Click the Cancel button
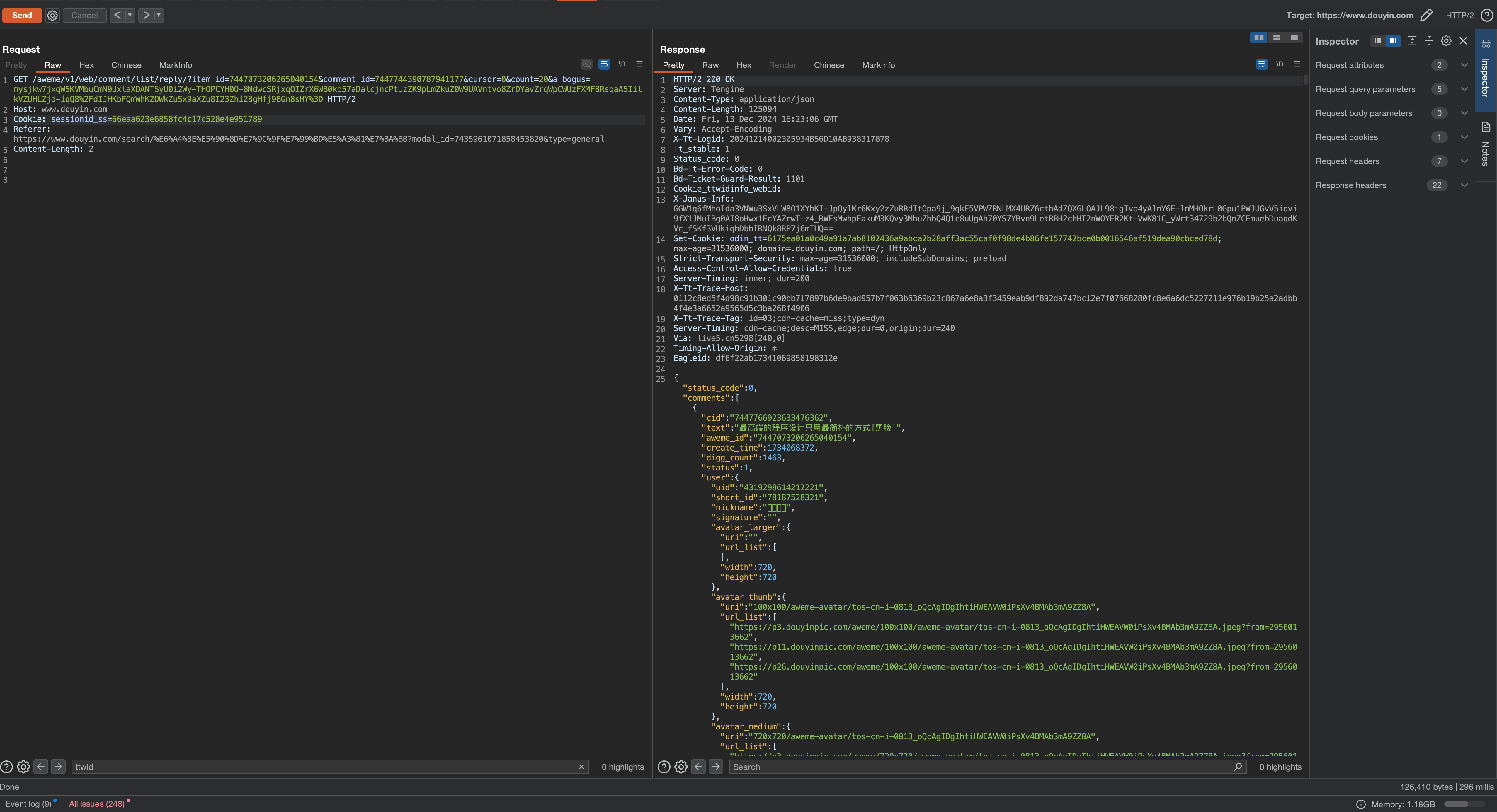 point(84,15)
